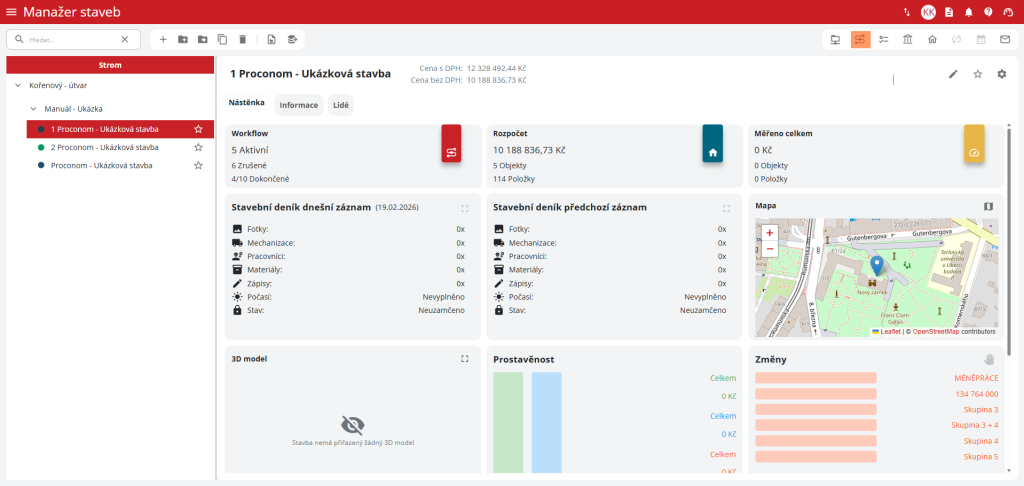Collapse the Kořenový - útvar tree node
Image resolution: width=1024 pixels, height=486 pixels.
(x=18, y=85)
